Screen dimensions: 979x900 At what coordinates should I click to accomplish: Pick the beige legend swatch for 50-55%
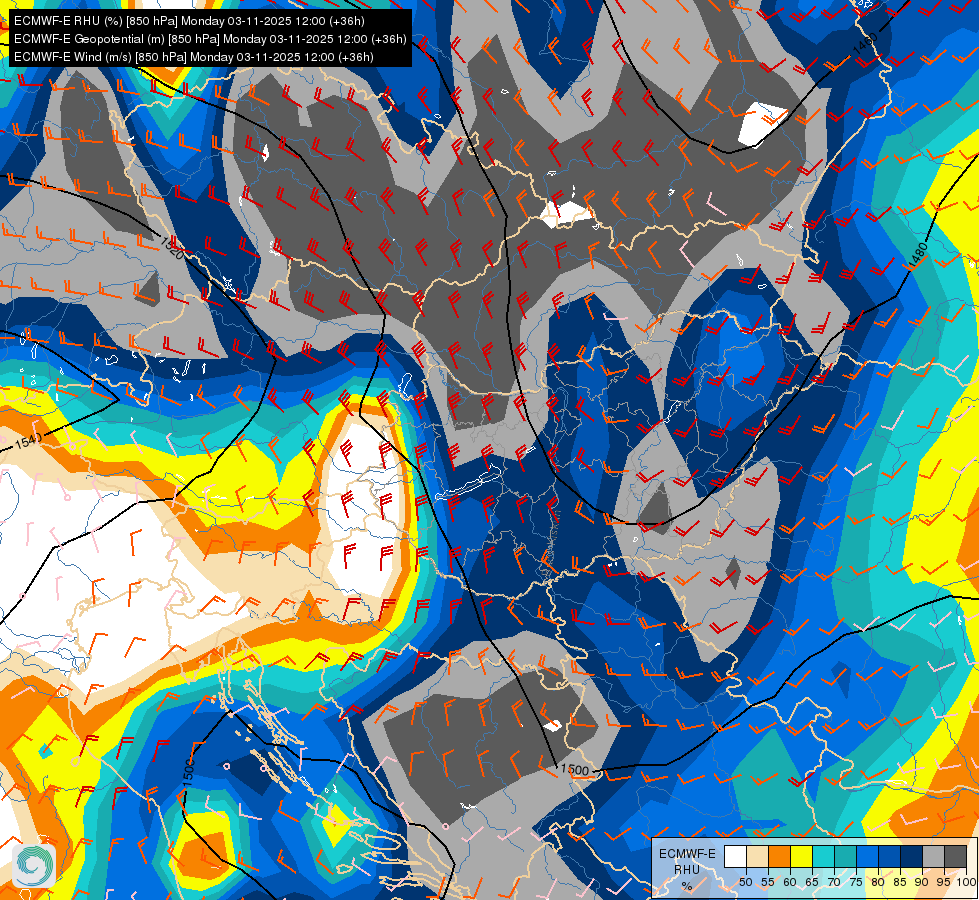(757, 856)
